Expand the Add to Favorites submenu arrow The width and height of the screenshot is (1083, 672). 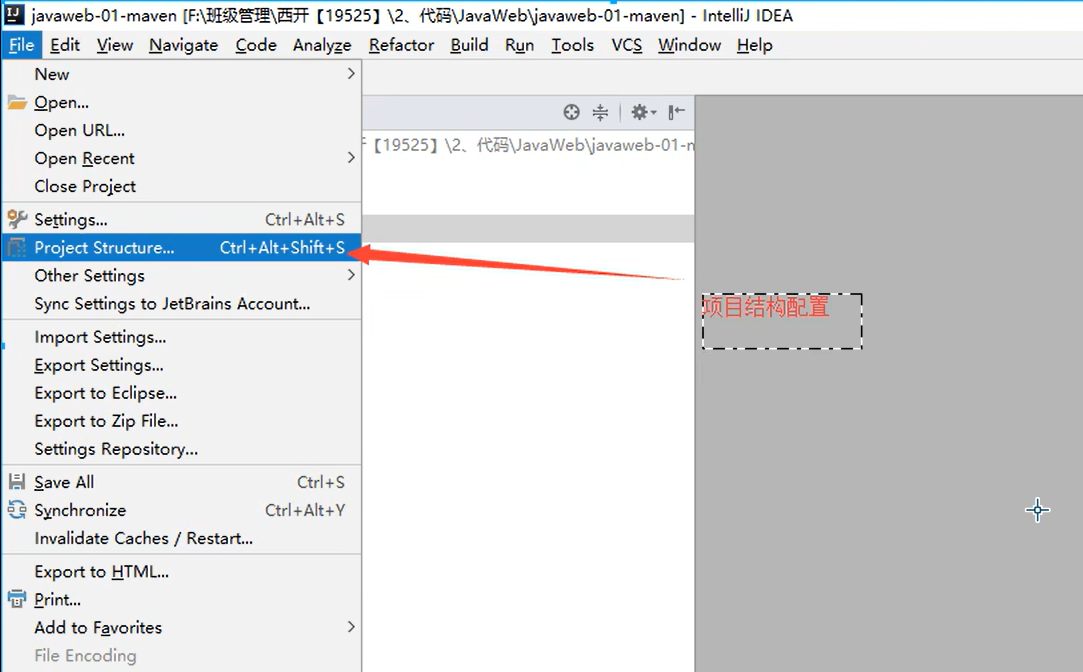click(x=351, y=626)
